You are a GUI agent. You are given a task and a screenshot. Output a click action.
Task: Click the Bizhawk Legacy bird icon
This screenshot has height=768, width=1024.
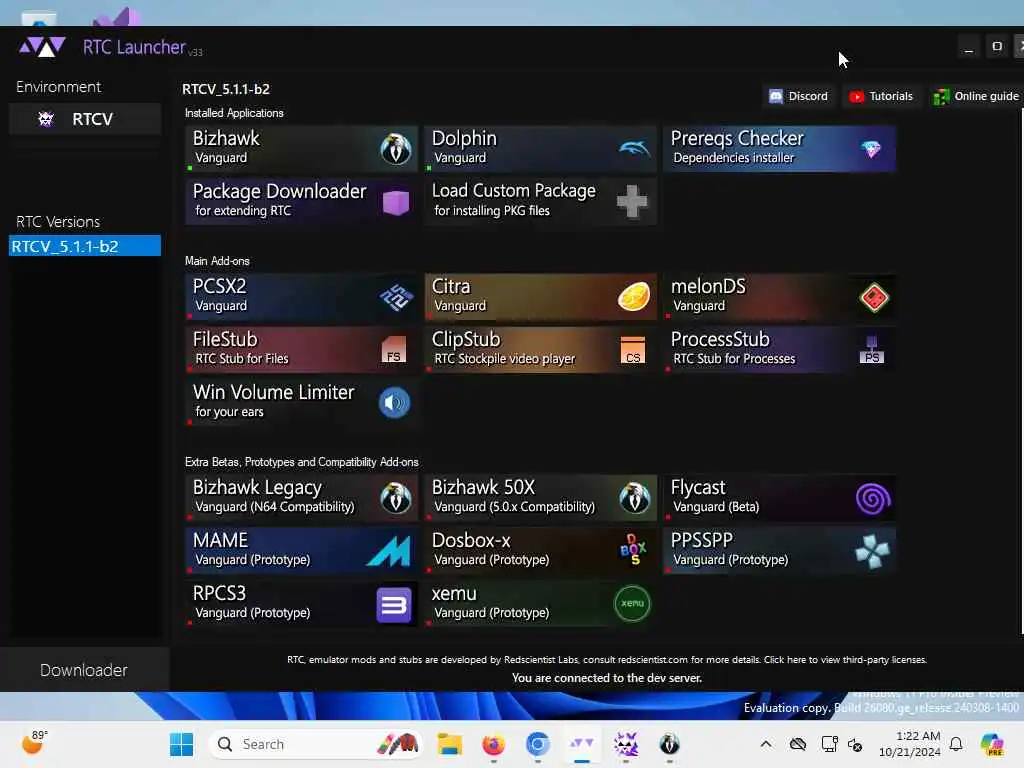[x=396, y=498]
